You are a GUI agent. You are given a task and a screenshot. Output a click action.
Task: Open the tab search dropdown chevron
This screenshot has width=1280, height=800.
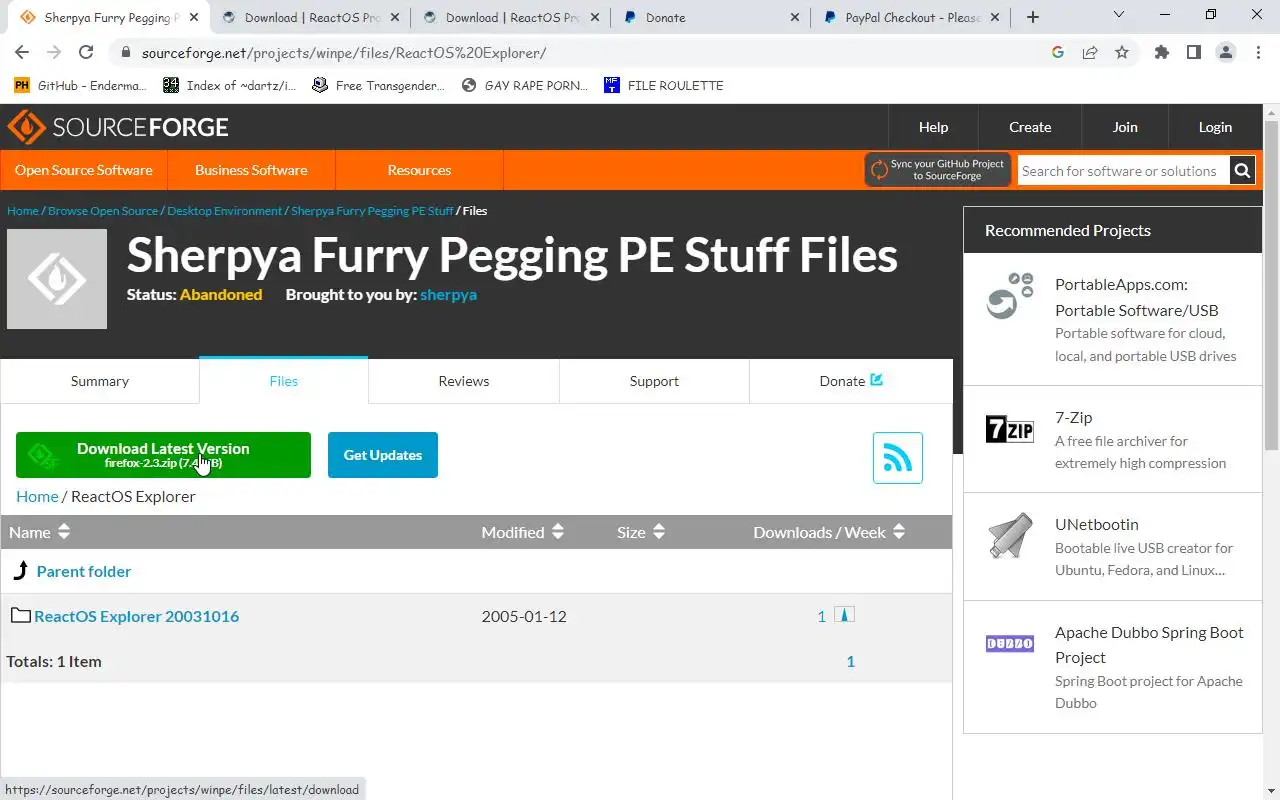click(1117, 15)
